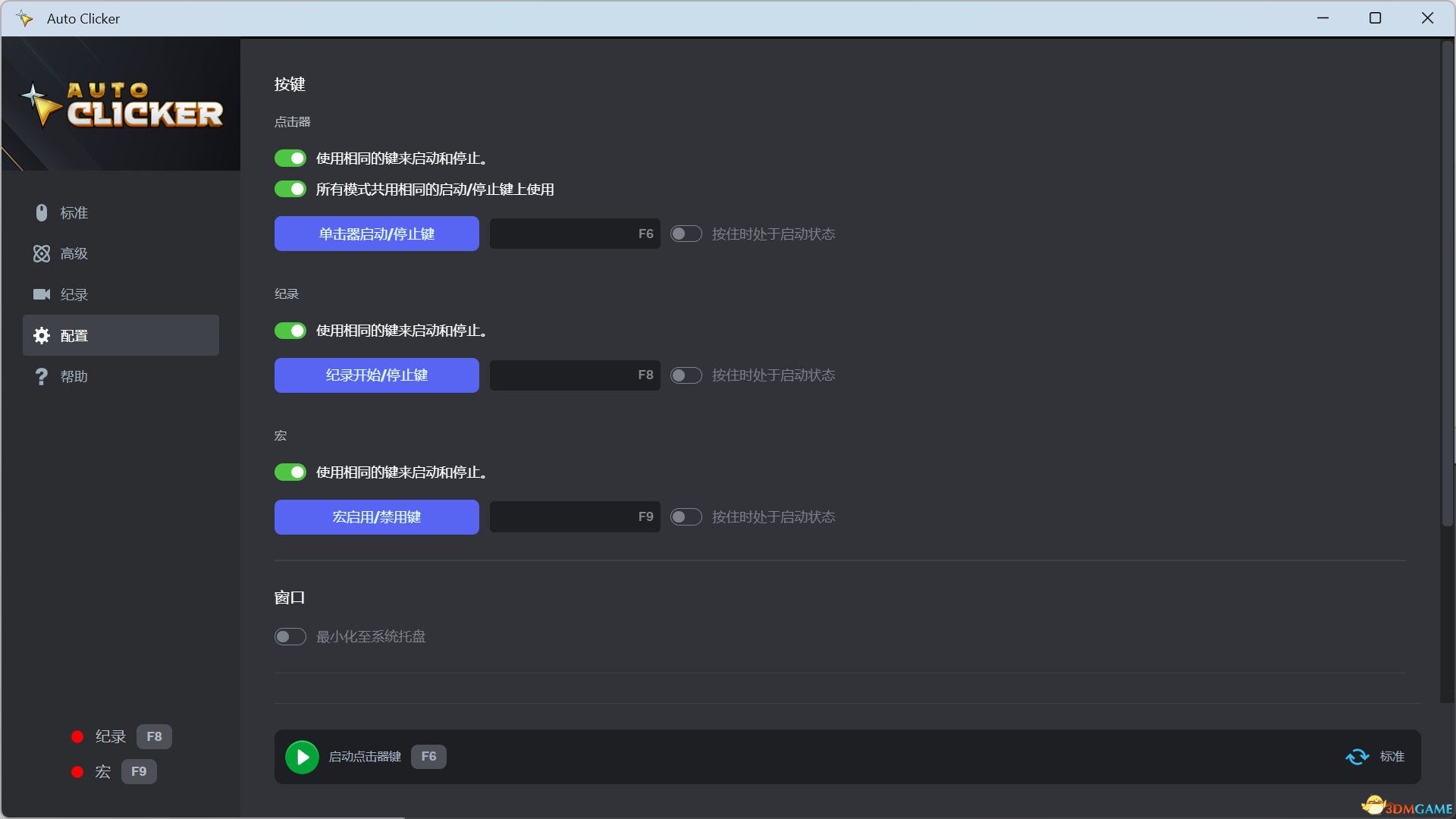This screenshot has height=819, width=1456.
Task: Click the mouse icon for 标准 mode
Action: pyautogui.click(x=42, y=212)
